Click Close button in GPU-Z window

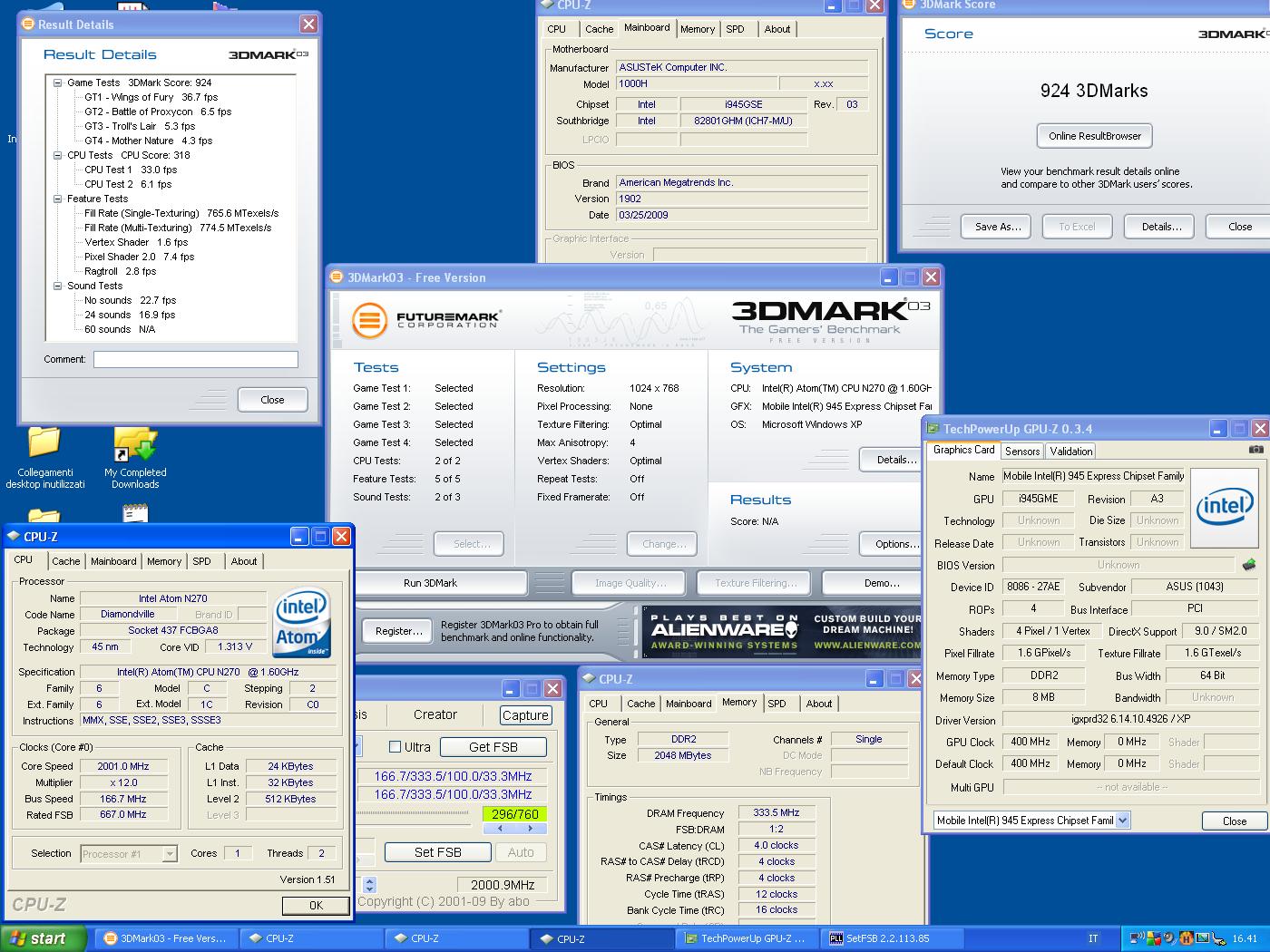(x=1235, y=821)
